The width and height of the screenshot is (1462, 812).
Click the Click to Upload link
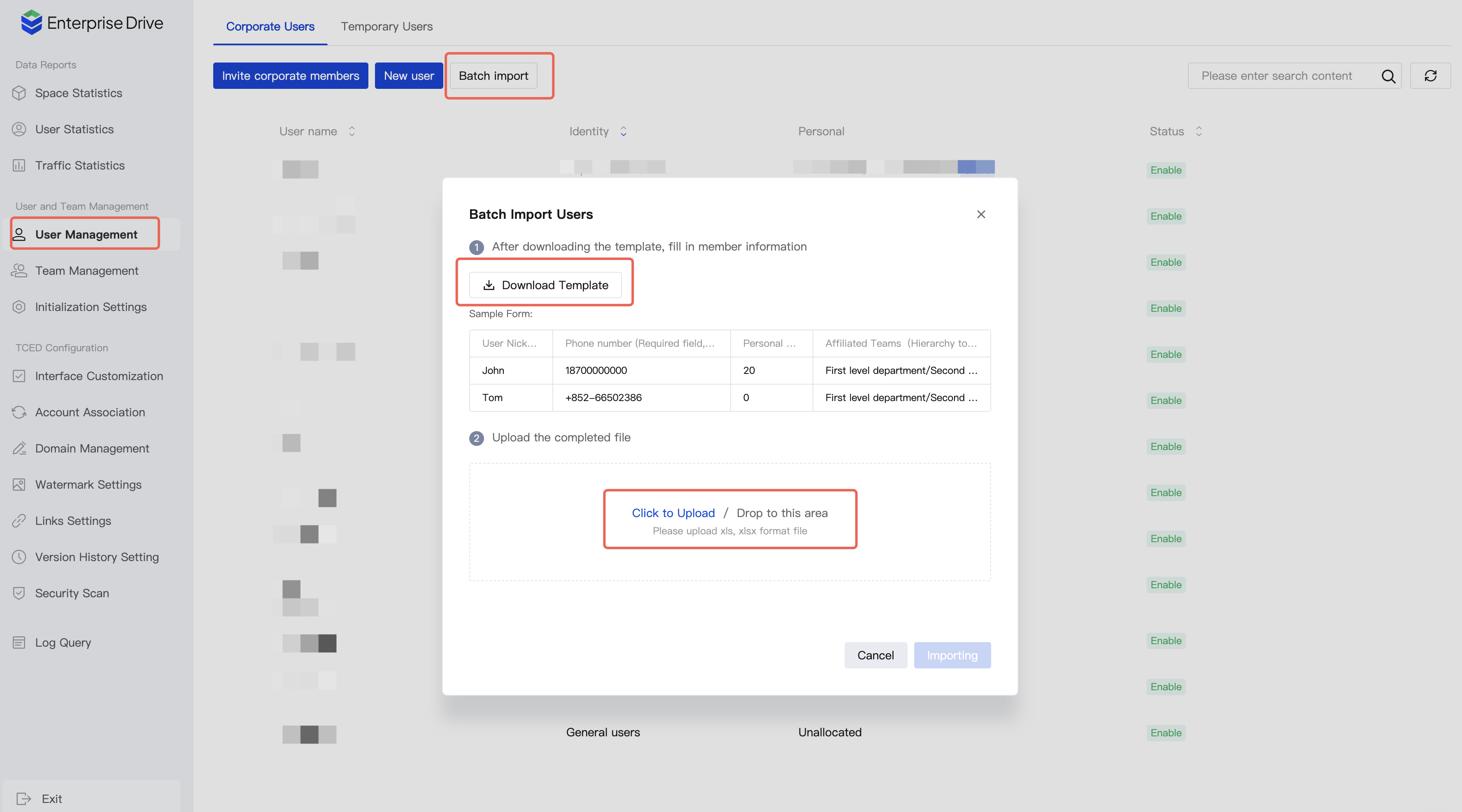(673, 513)
